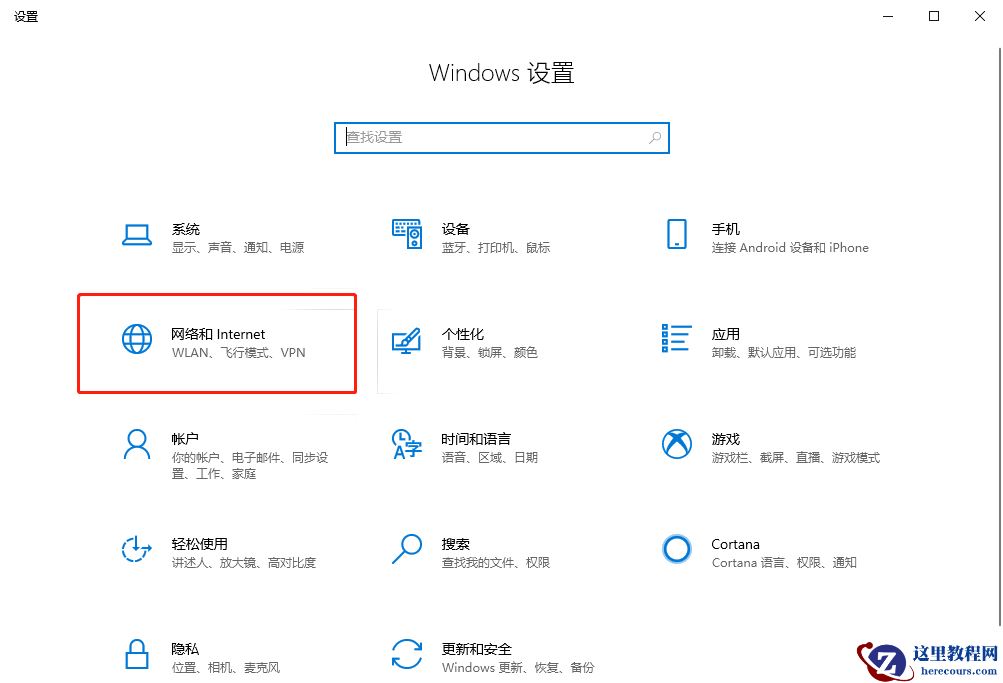Click the 设置 title in the title bar
The image size is (1003, 683).
26,16
